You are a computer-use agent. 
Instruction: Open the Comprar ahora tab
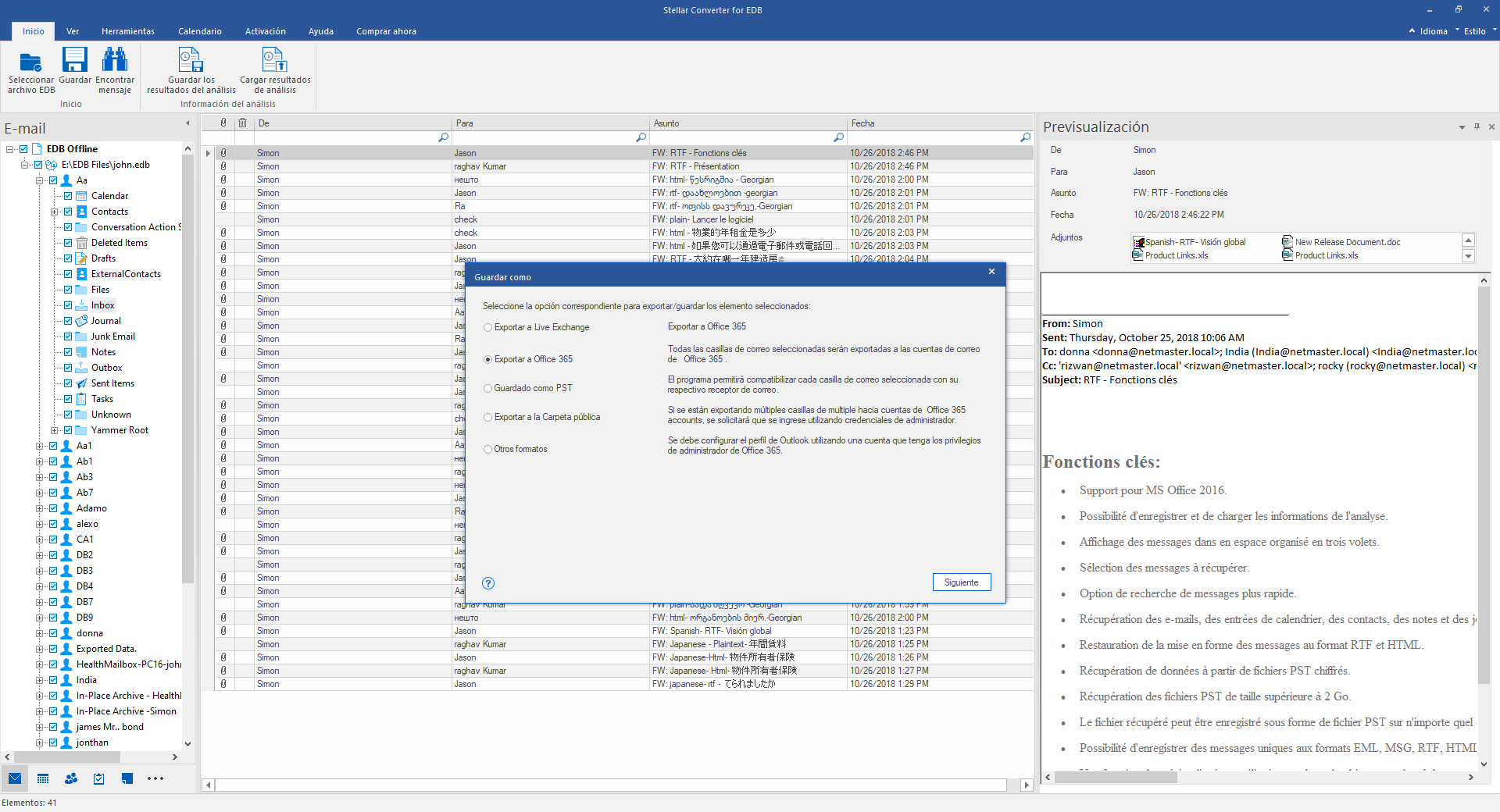pos(386,31)
